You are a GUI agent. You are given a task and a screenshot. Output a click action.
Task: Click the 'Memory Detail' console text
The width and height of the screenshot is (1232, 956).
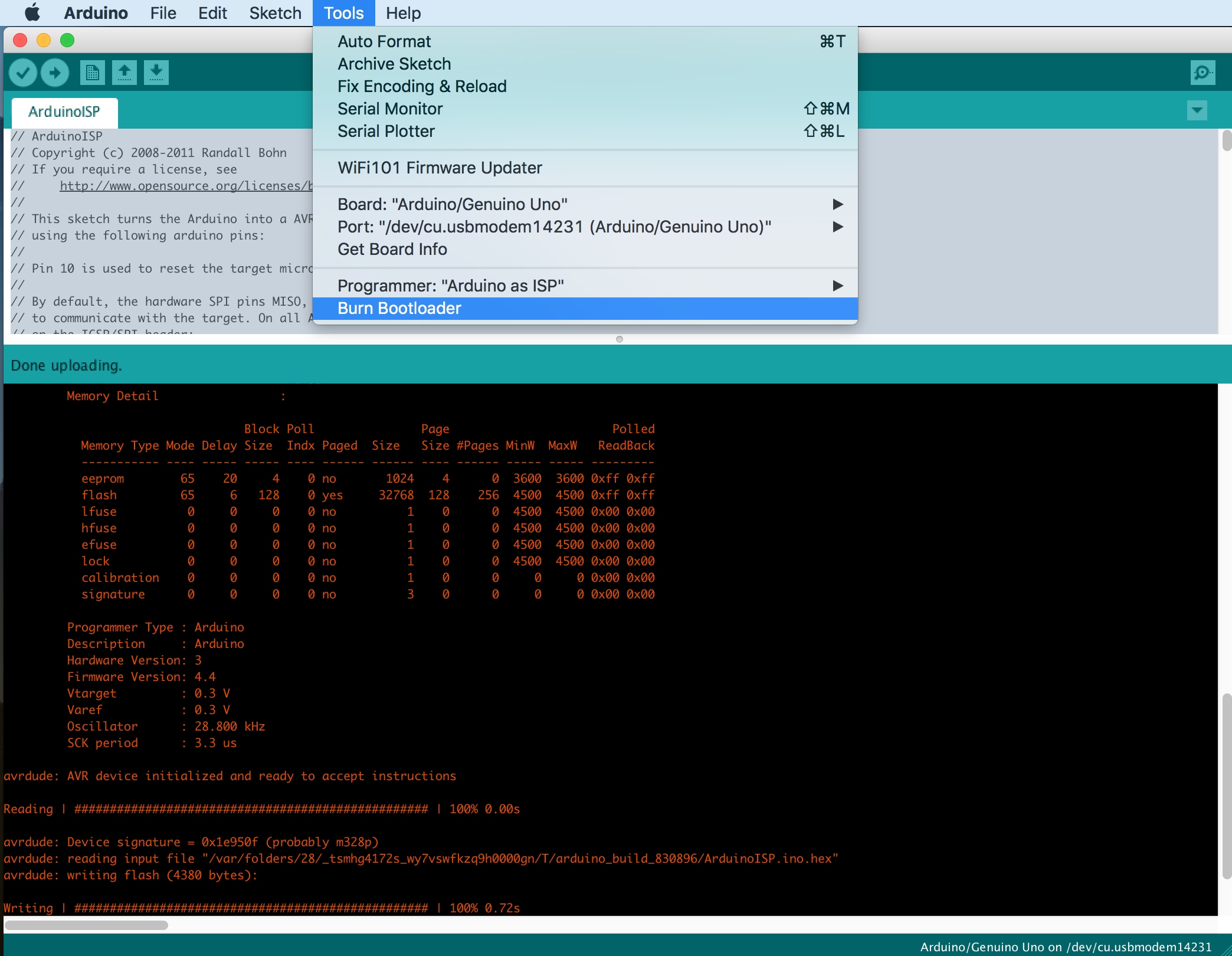112,396
